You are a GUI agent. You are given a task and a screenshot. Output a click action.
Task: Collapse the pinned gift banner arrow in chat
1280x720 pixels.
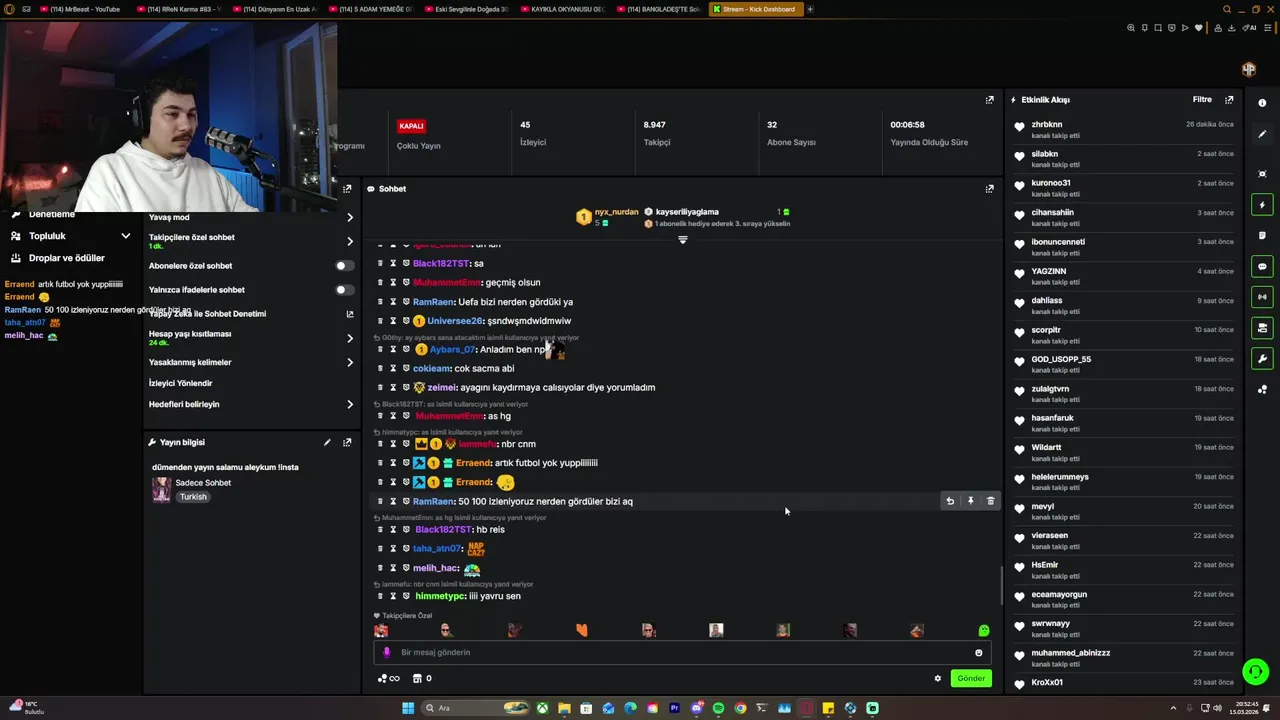pyautogui.click(x=683, y=240)
